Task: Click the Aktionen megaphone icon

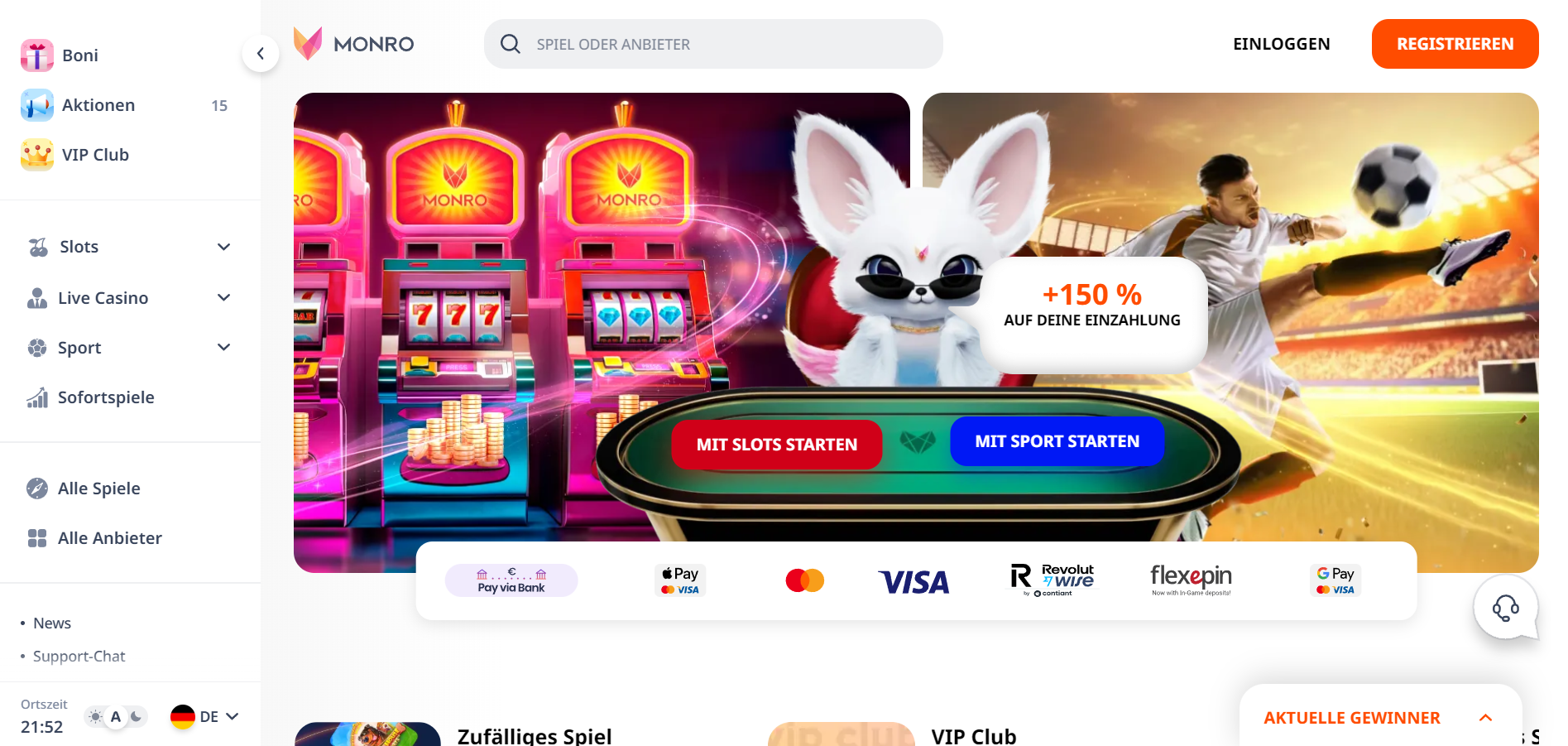Action: coord(37,105)
